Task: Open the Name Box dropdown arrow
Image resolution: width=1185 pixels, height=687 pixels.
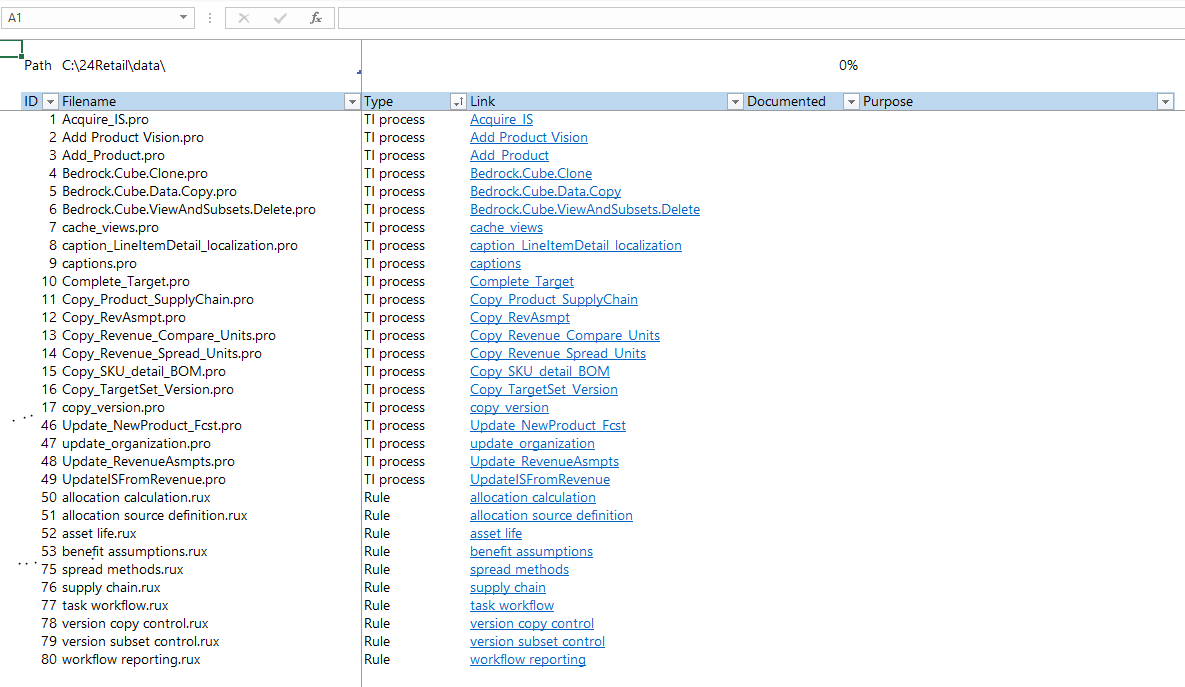Action: 184,18
